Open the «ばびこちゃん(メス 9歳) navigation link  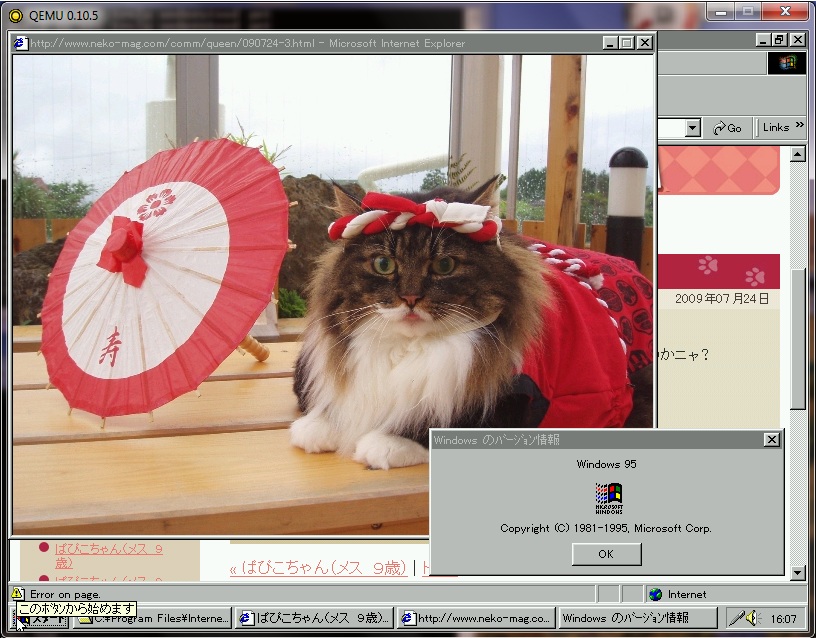click(x=318, y=568)
